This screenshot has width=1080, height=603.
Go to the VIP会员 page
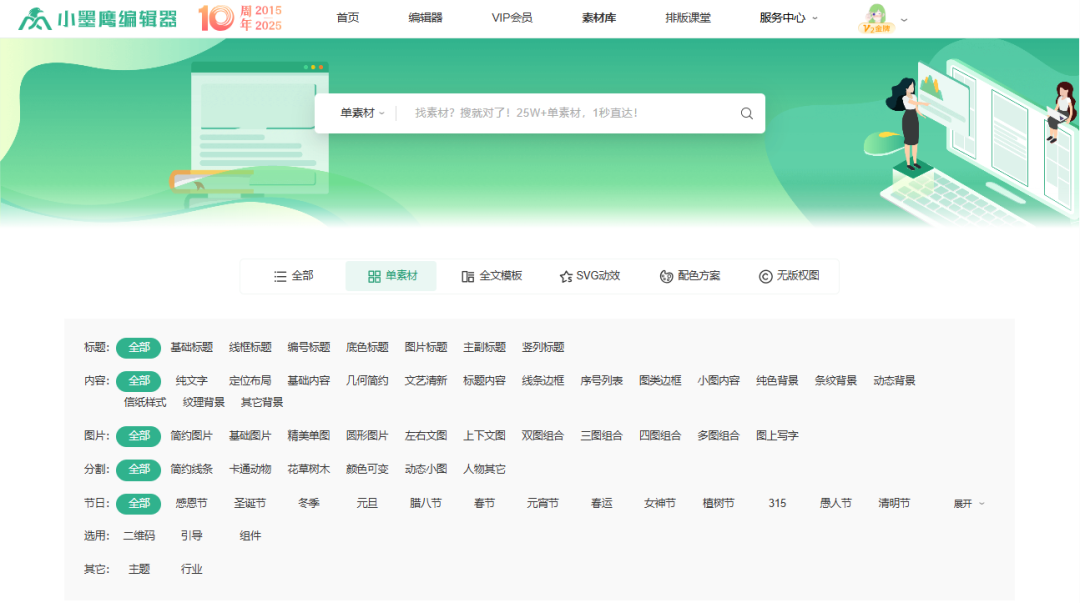click(508, 17)
